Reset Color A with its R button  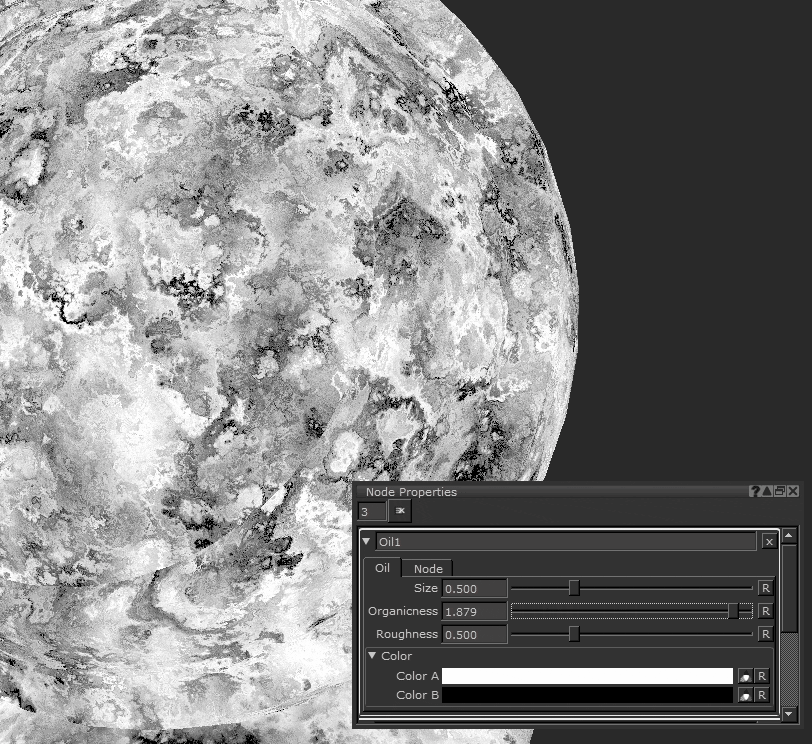click(x=762, y=677)
